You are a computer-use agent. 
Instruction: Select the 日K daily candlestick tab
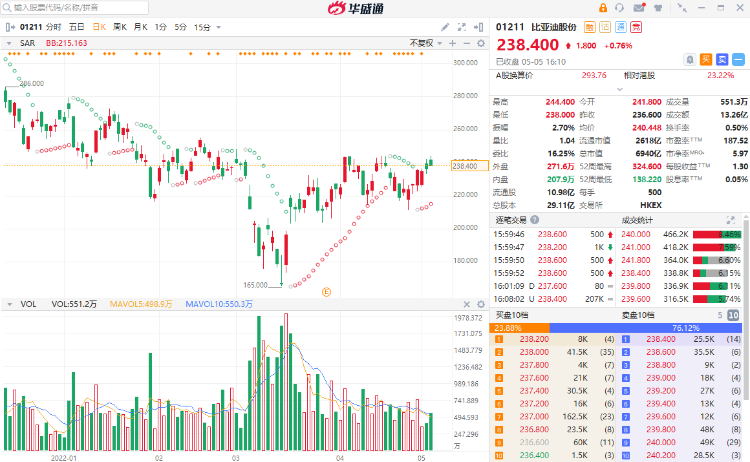pos(99,27)
